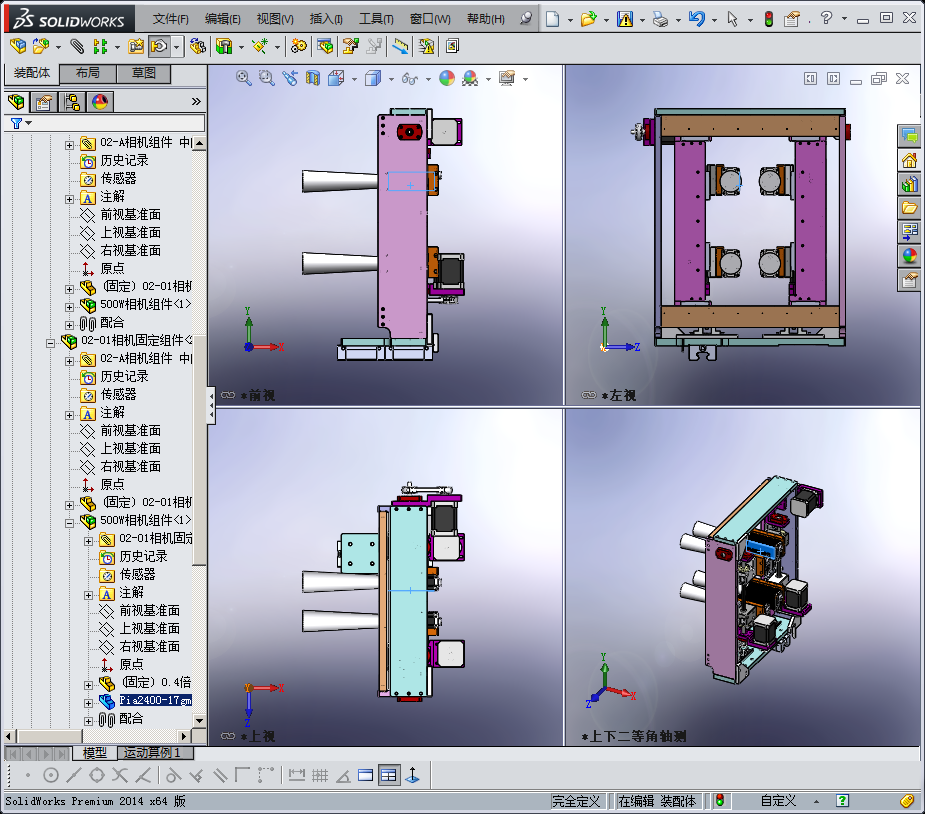Viewport: 925px width, 814px height.
Task: Open the Linear Component Pattern tool
Action: [100, 46]
